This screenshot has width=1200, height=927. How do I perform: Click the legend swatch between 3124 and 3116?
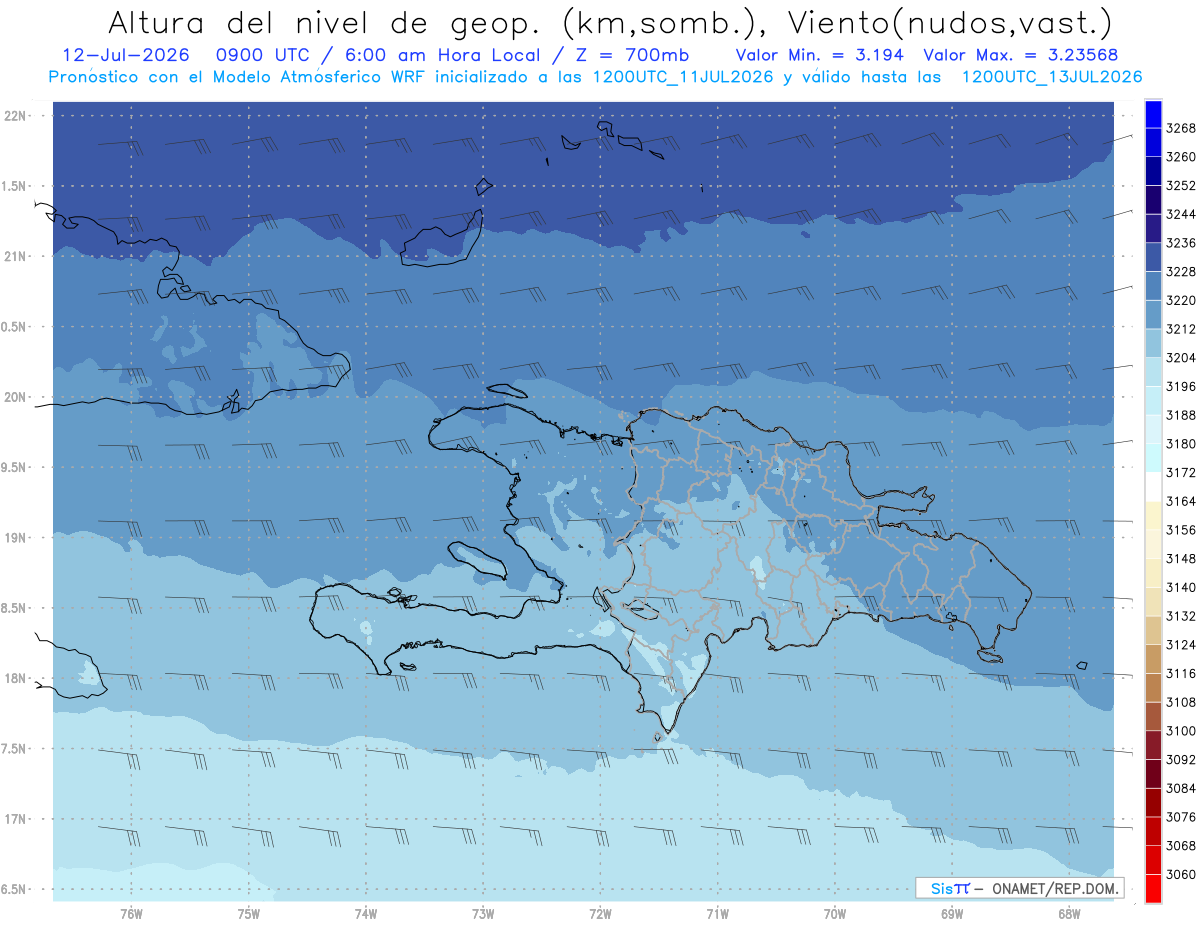click(x=1153, y=659)
